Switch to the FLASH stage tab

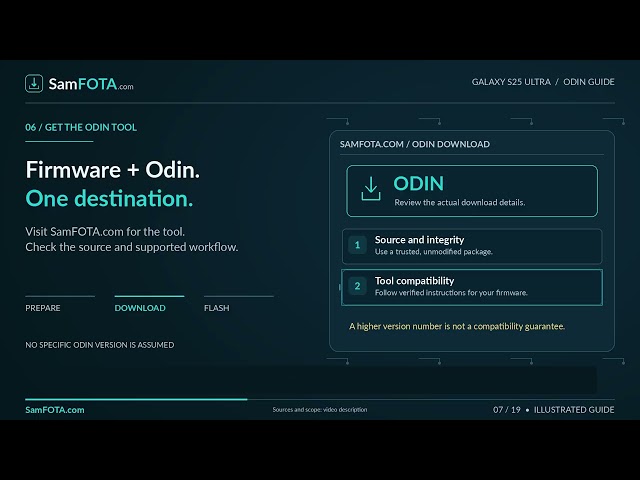click(217, 308)
